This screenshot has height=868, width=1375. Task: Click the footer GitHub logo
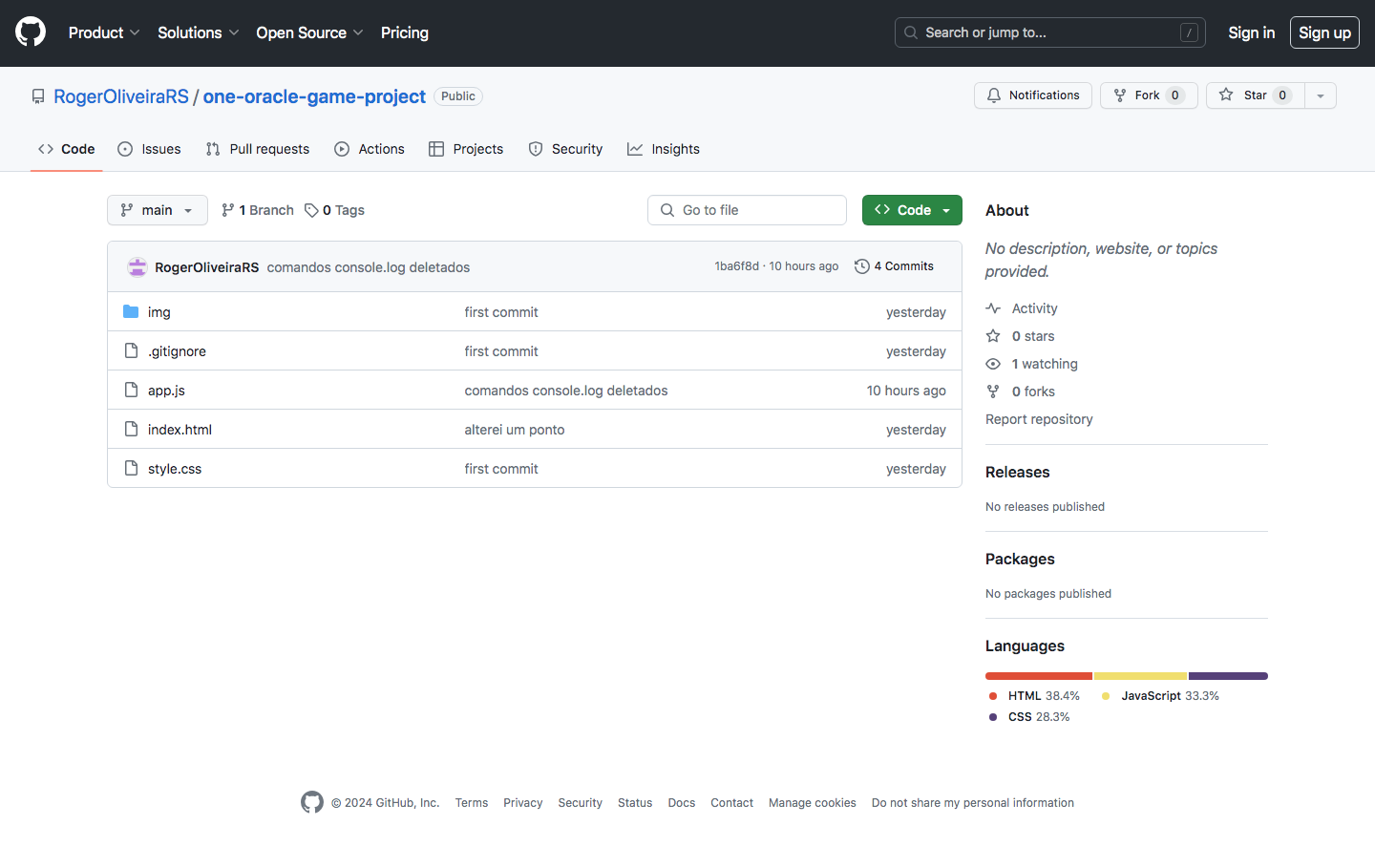pos(312,802)
